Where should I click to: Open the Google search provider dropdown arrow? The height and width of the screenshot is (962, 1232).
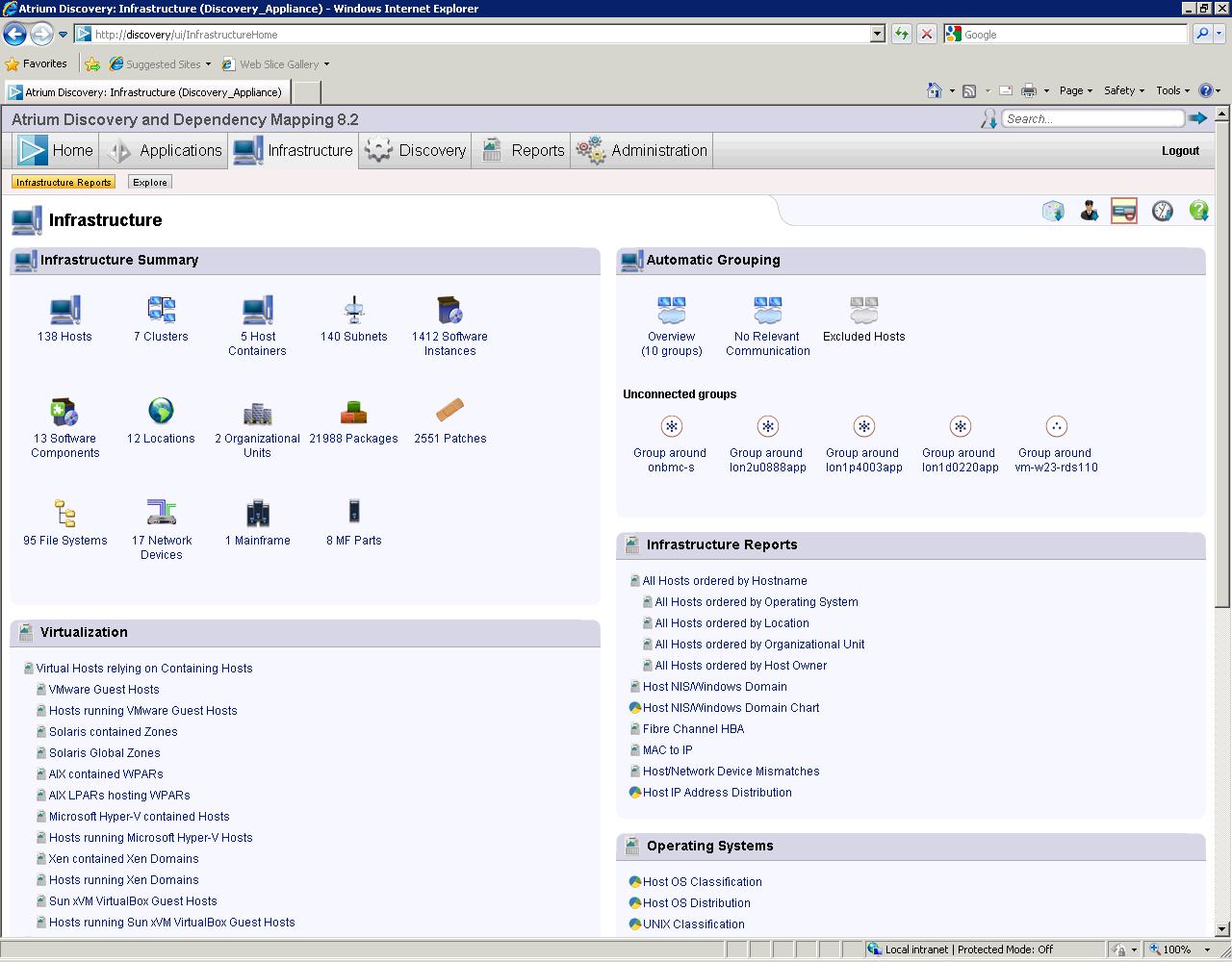(1219, 34)
